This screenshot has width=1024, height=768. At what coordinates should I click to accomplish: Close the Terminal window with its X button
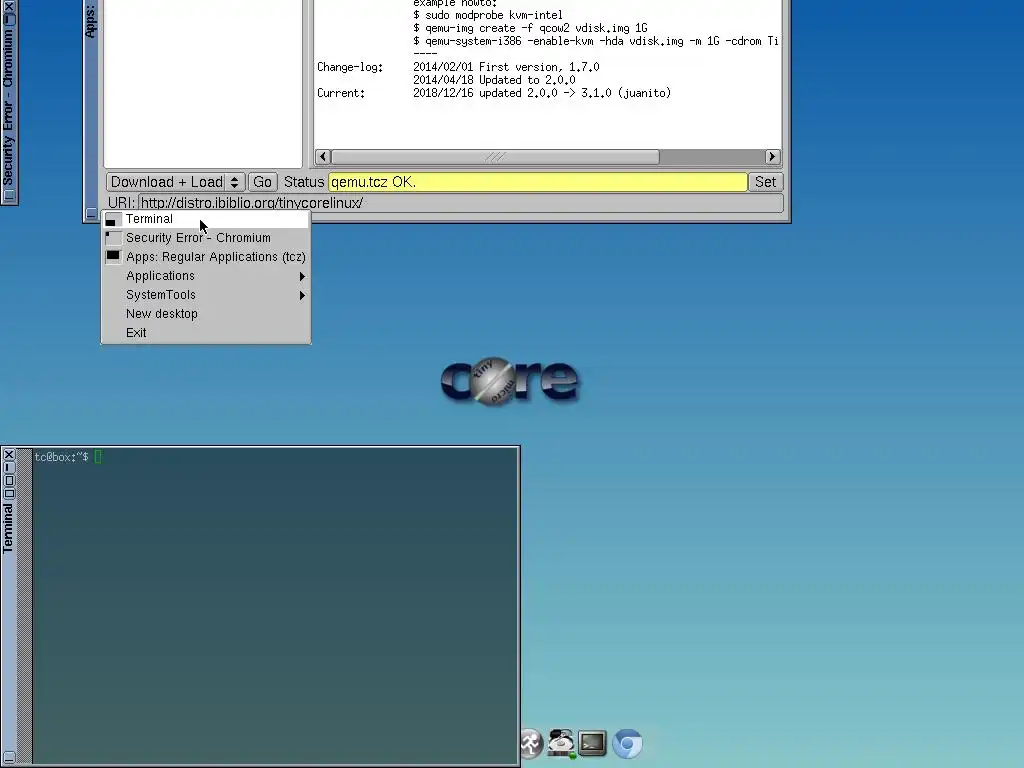click(x=8, y=455)
